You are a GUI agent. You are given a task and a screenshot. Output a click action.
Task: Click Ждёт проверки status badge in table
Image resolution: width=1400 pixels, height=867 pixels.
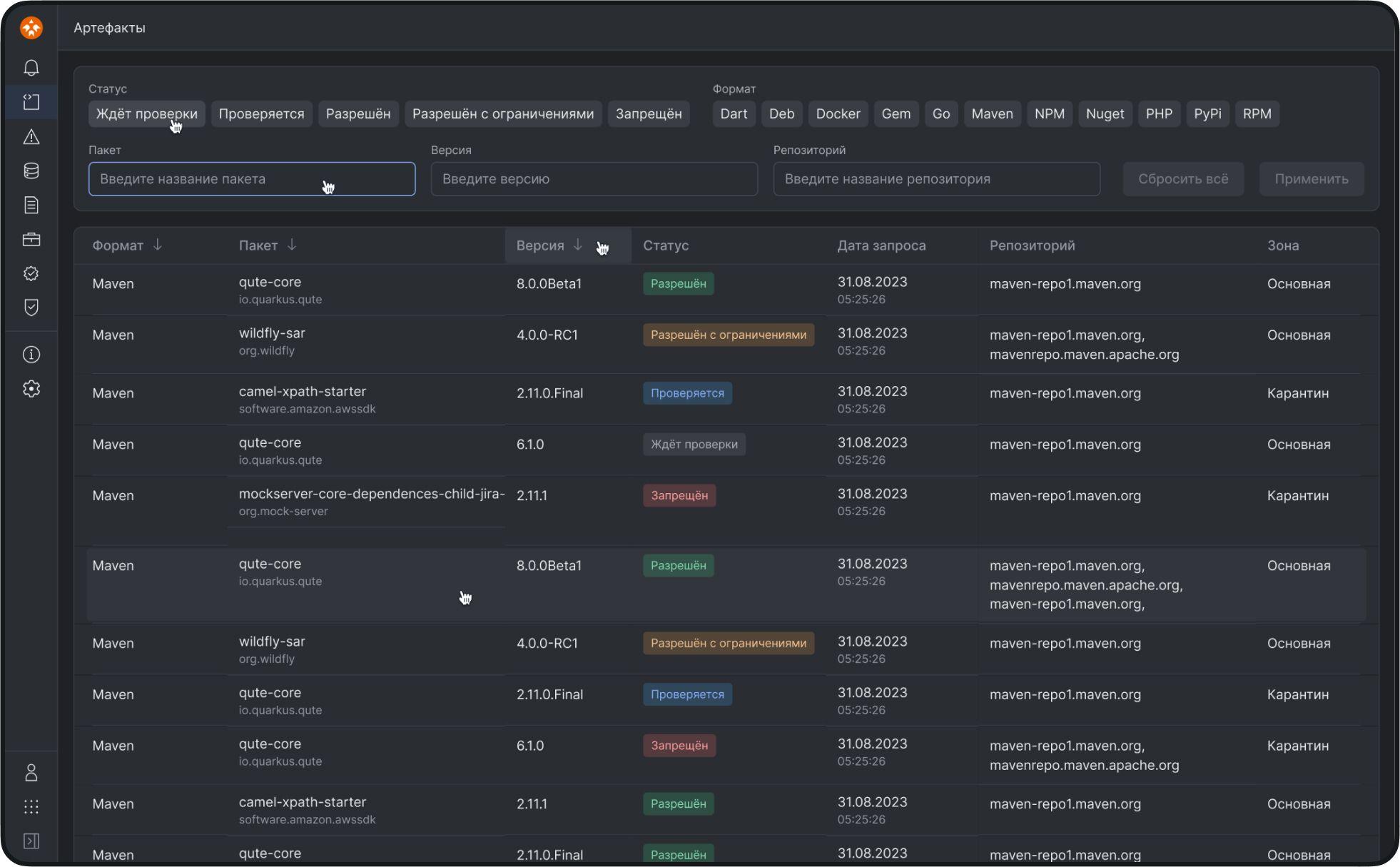point(694,445)
